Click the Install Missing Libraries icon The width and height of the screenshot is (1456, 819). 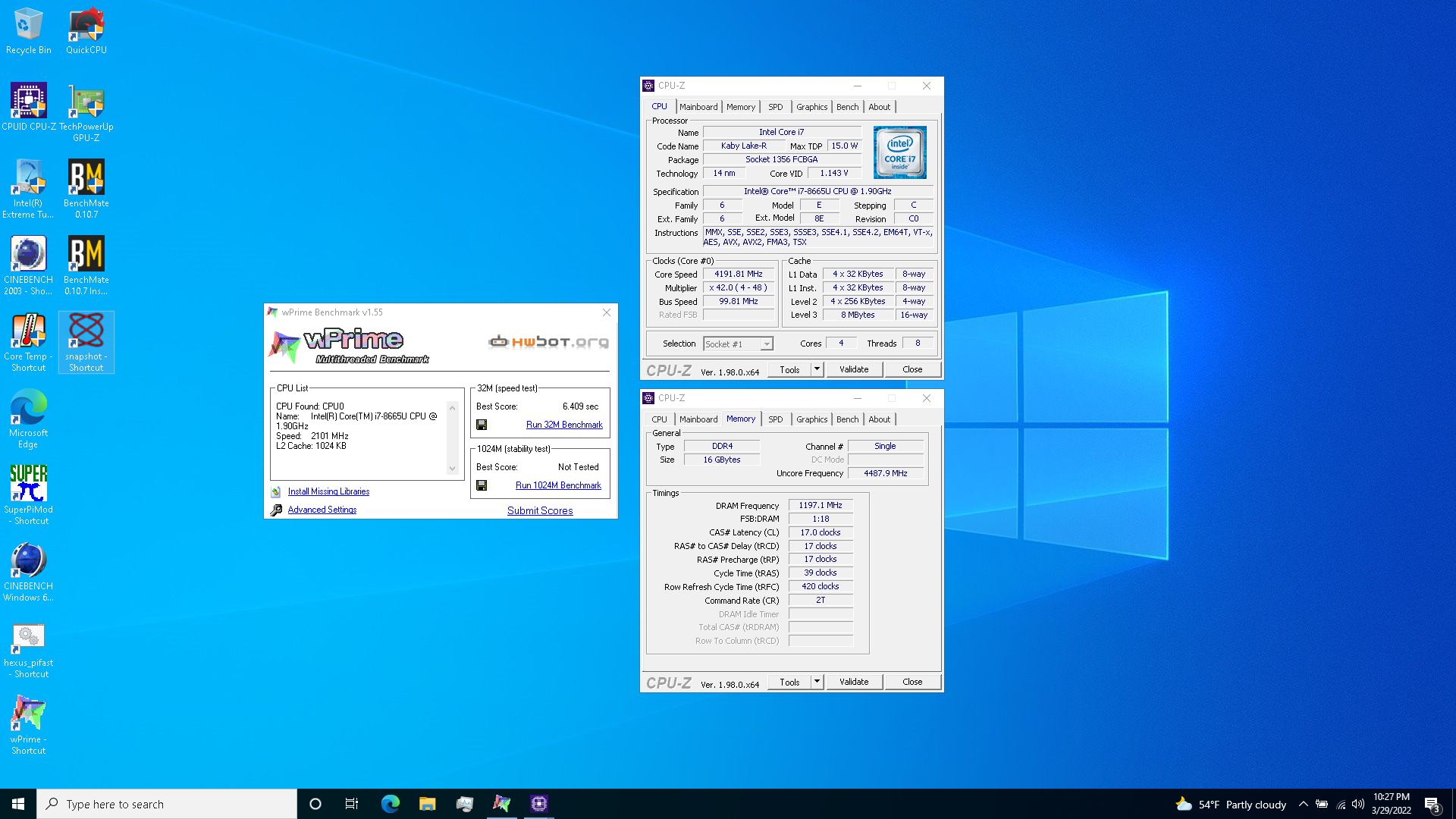pos(276,492)
